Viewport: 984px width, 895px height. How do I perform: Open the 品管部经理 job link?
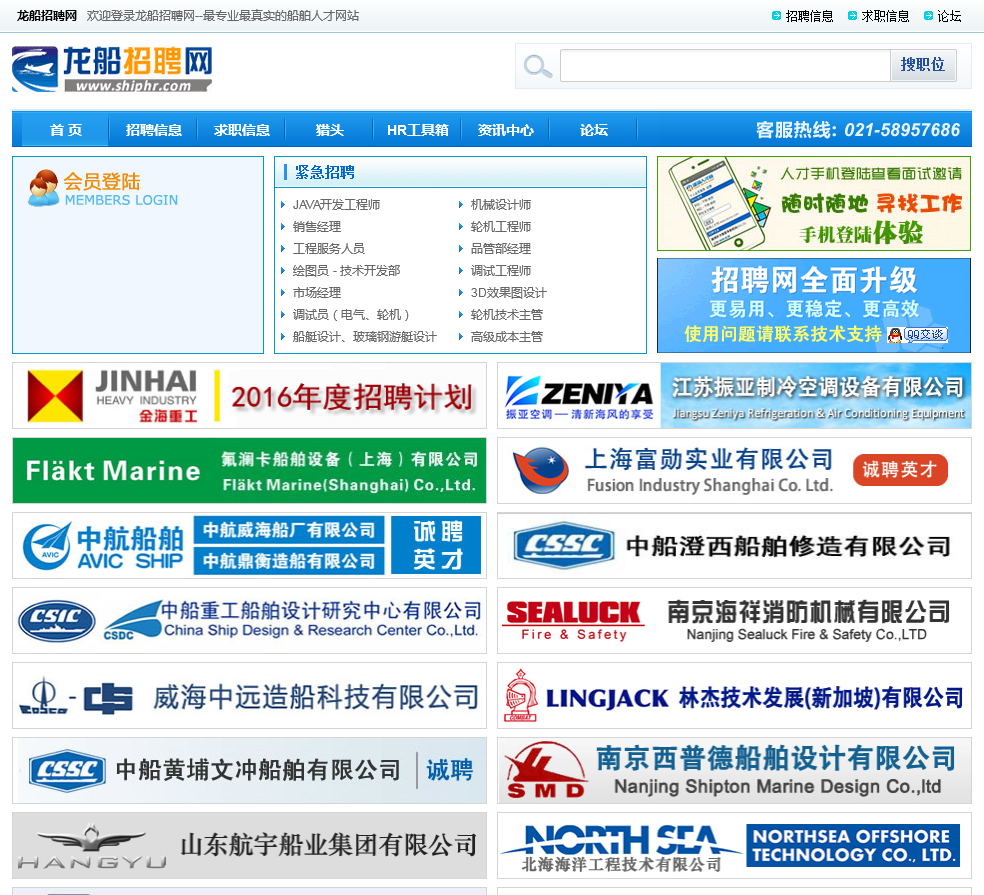501,249
